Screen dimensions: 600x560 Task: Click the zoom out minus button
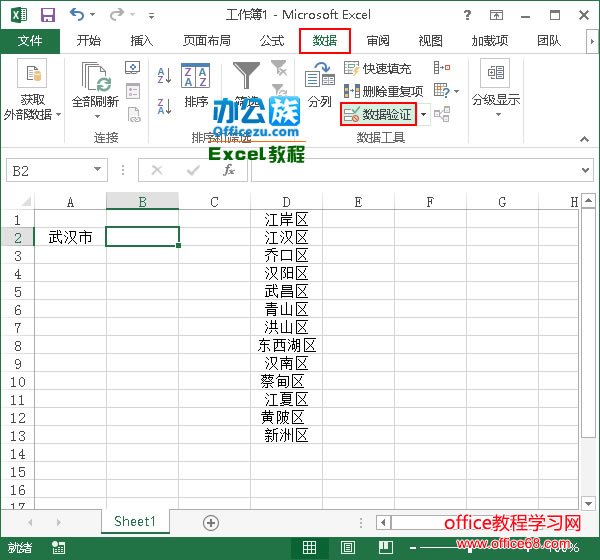[412, 548]
